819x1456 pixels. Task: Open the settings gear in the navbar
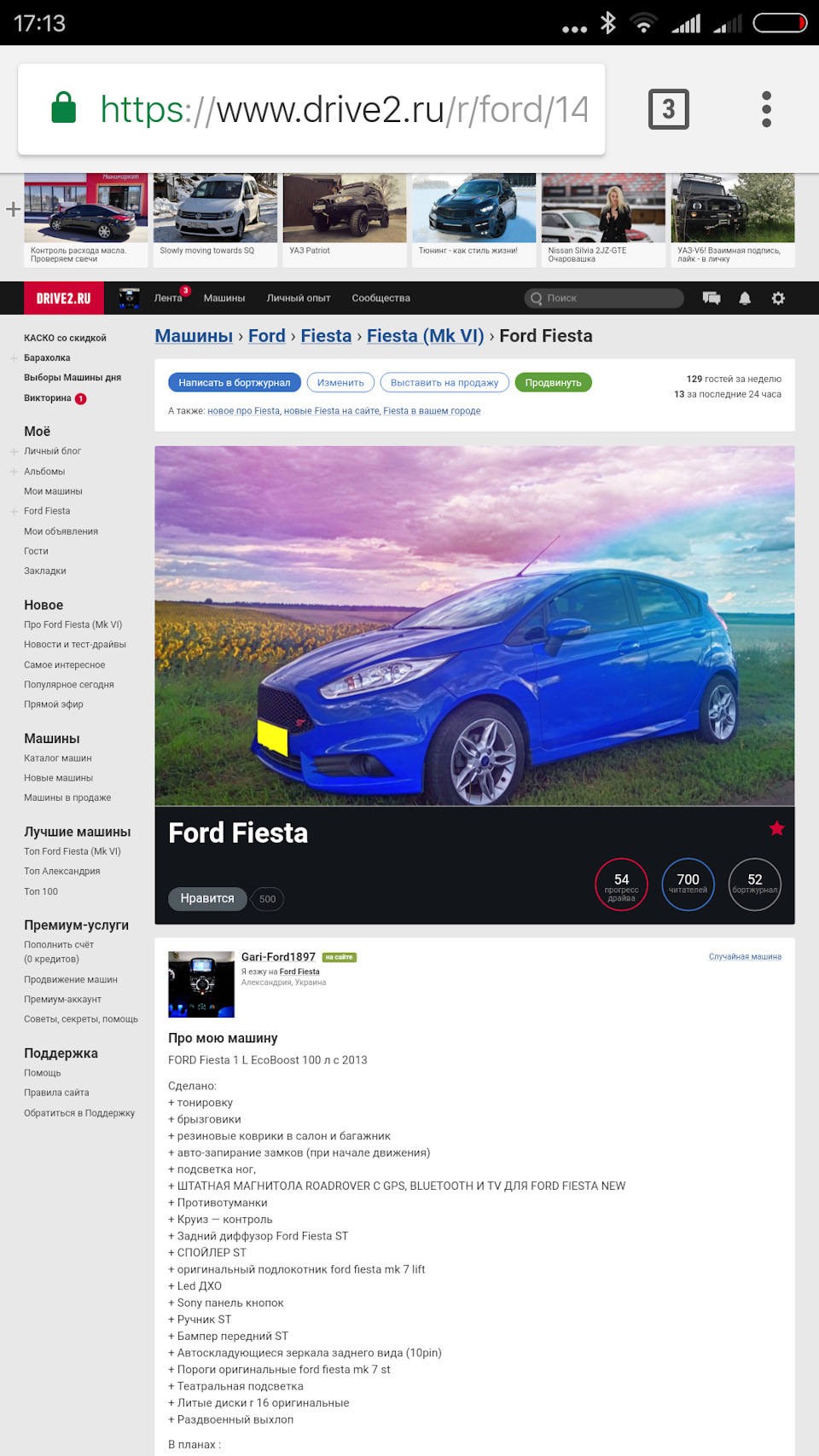[x=778, y=299]
